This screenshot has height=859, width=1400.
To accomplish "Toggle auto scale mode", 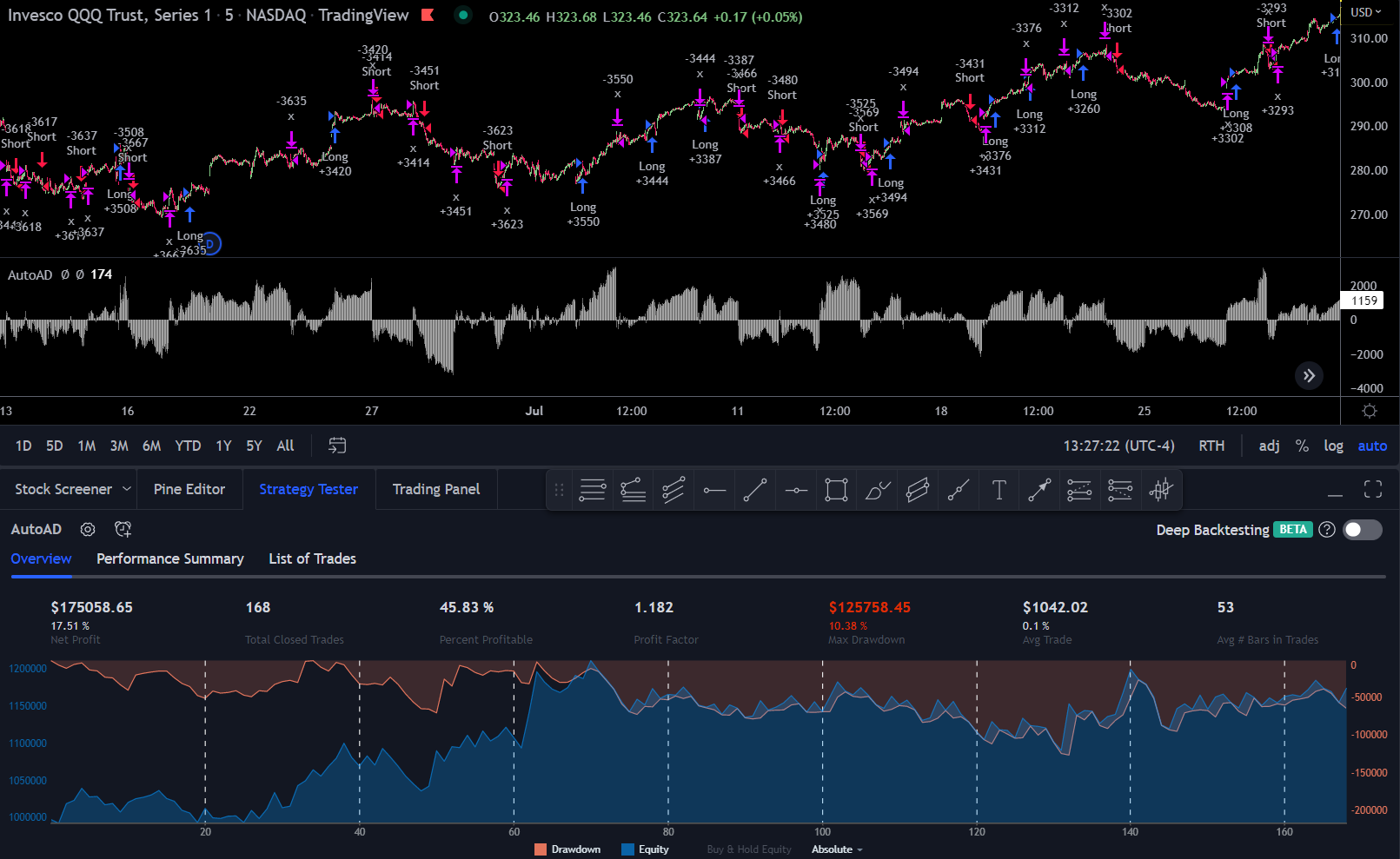I will click(x=1372, y=446).
